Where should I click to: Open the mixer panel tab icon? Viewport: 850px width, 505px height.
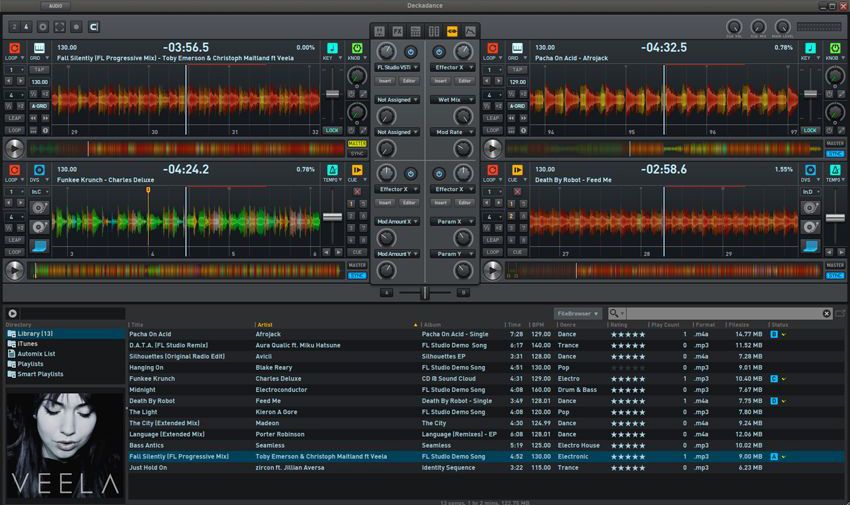[x=379, y=31]
